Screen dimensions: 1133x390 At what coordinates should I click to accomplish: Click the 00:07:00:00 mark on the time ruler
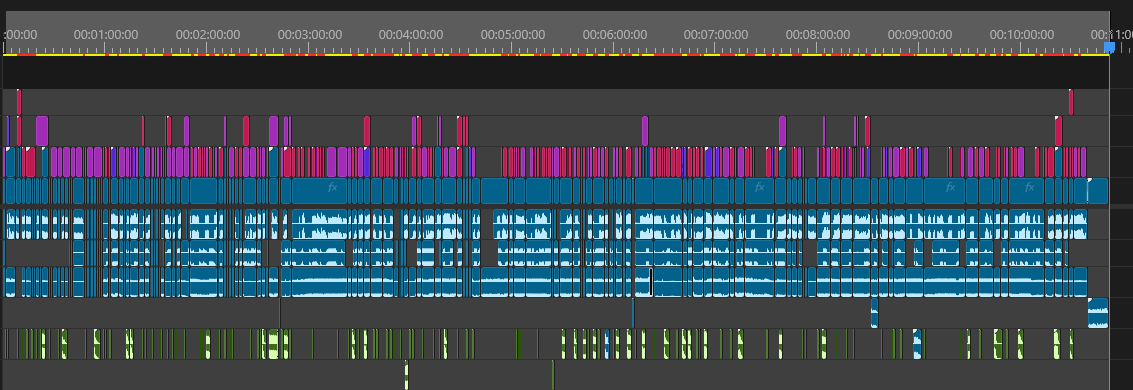[x=715, y=34]
